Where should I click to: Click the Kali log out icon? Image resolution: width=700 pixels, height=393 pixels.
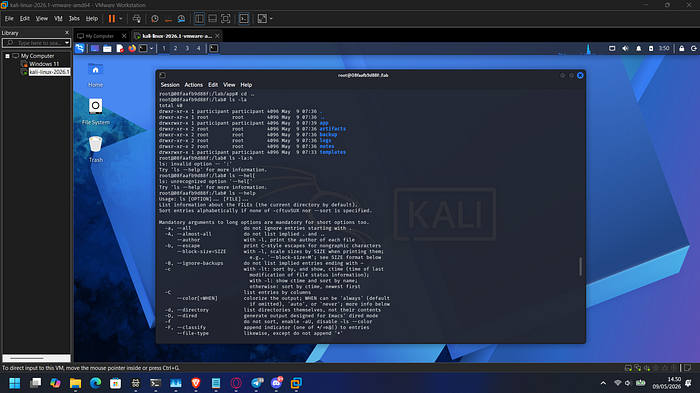(x=694, y=48)
